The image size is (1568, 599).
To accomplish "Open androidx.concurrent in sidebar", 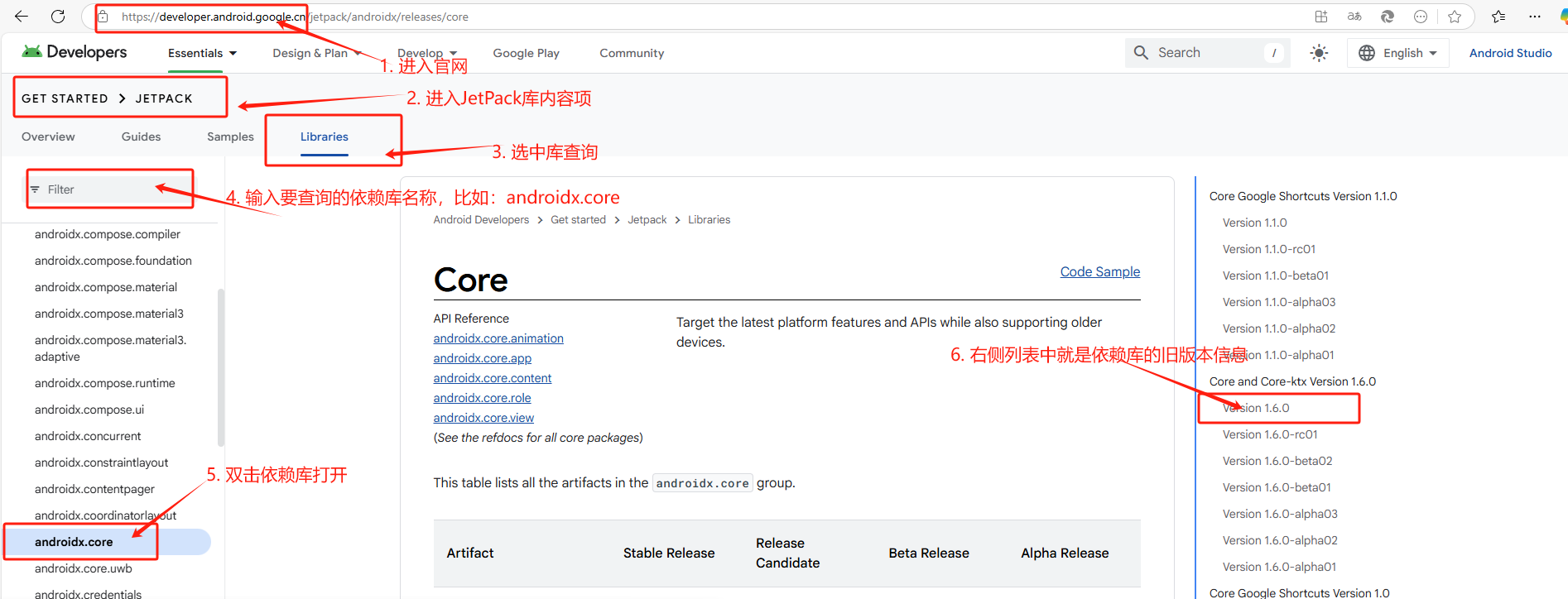I will (88, 436).
